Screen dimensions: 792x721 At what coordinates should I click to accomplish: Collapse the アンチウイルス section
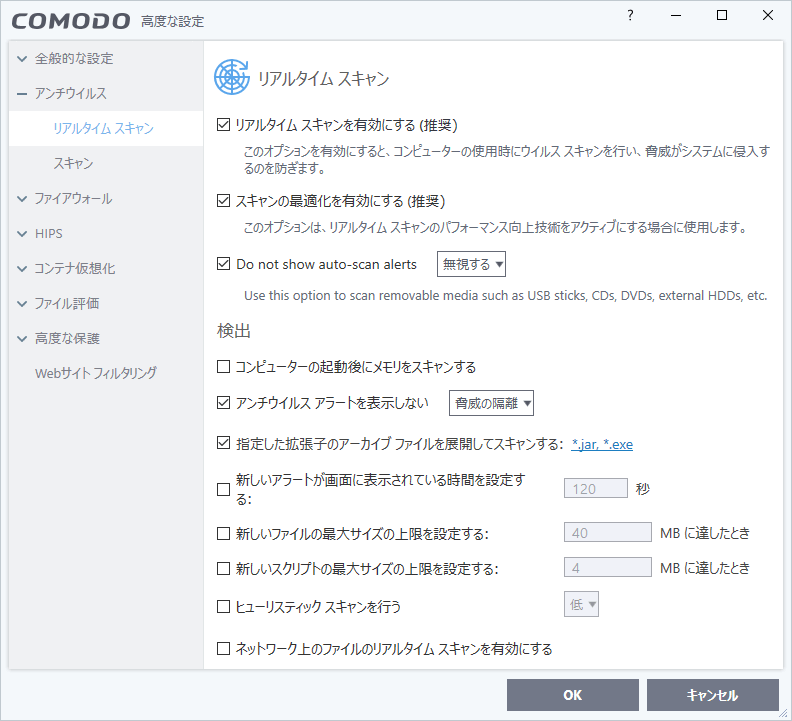[70, 93]
